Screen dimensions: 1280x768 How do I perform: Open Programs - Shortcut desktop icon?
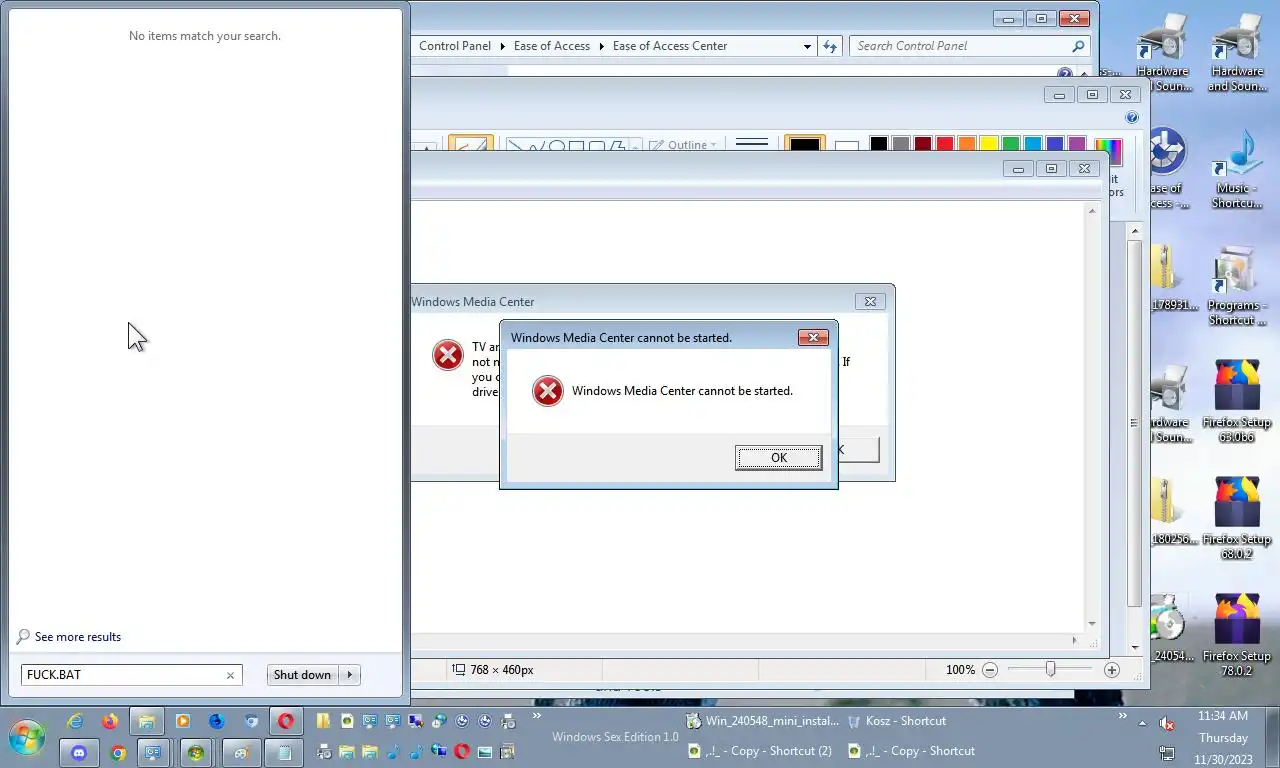click(x=1237, y=285)
